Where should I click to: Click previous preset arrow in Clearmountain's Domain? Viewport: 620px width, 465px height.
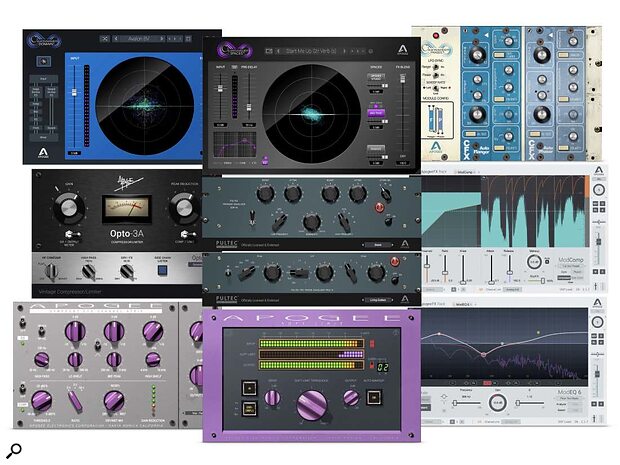(x=116, y=39)
